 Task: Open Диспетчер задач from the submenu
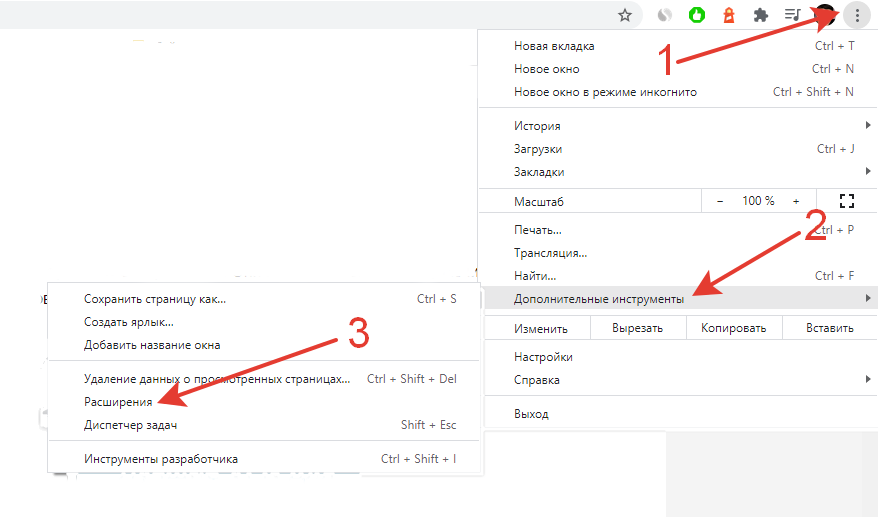coord(131,425)
